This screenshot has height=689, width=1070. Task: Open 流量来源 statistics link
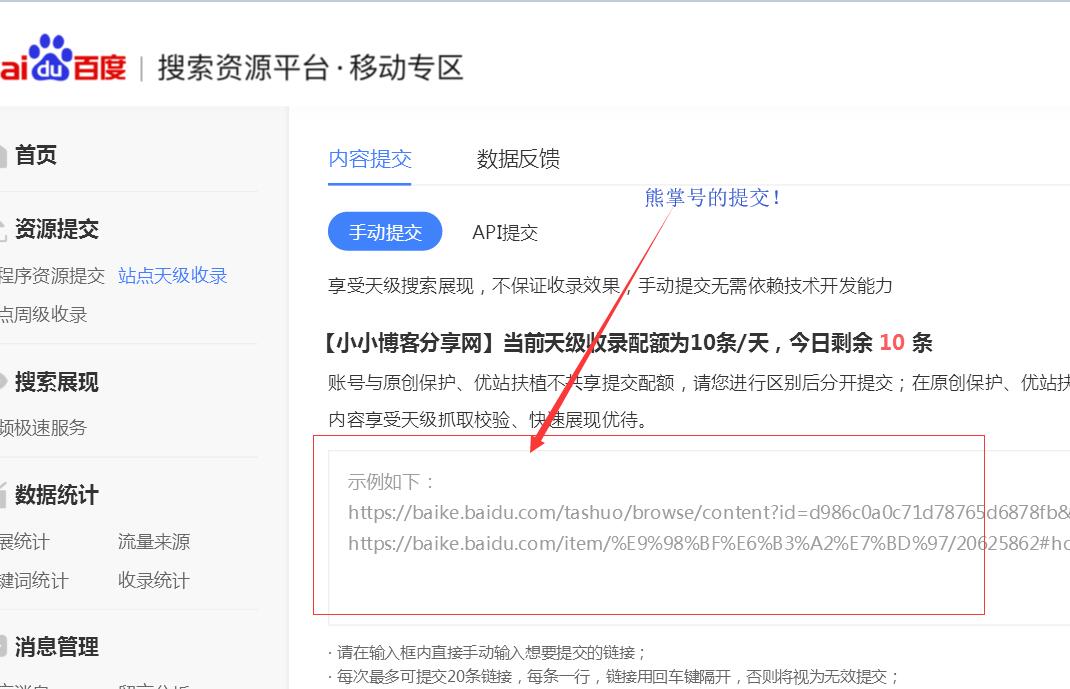pos(154,542)
